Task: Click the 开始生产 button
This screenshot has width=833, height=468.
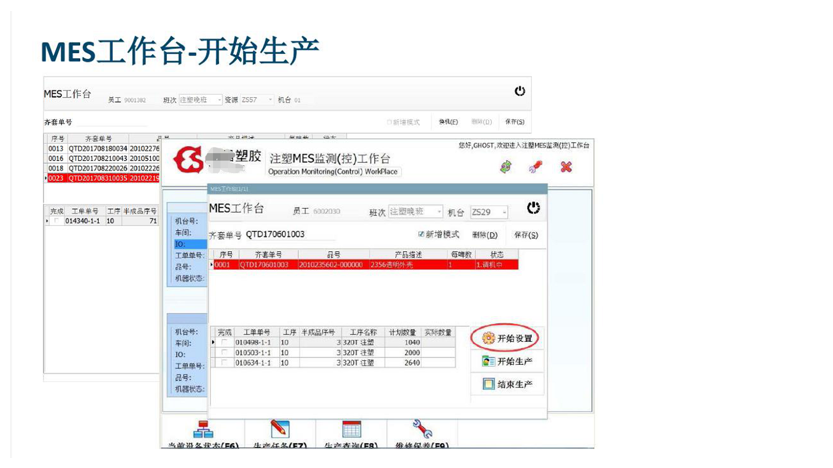Action: click(507, 362)
